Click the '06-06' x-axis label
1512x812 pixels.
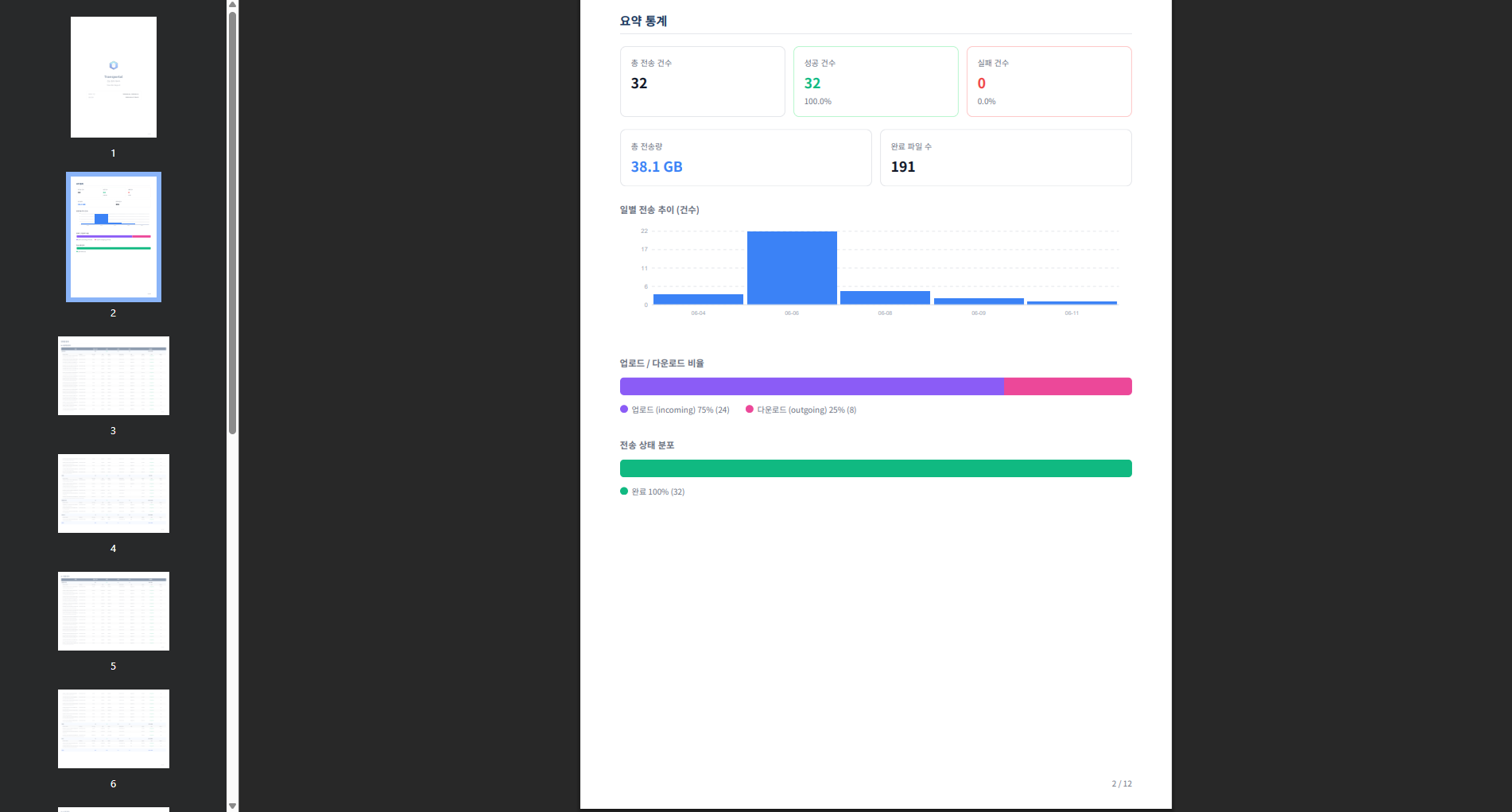[792, 313]
